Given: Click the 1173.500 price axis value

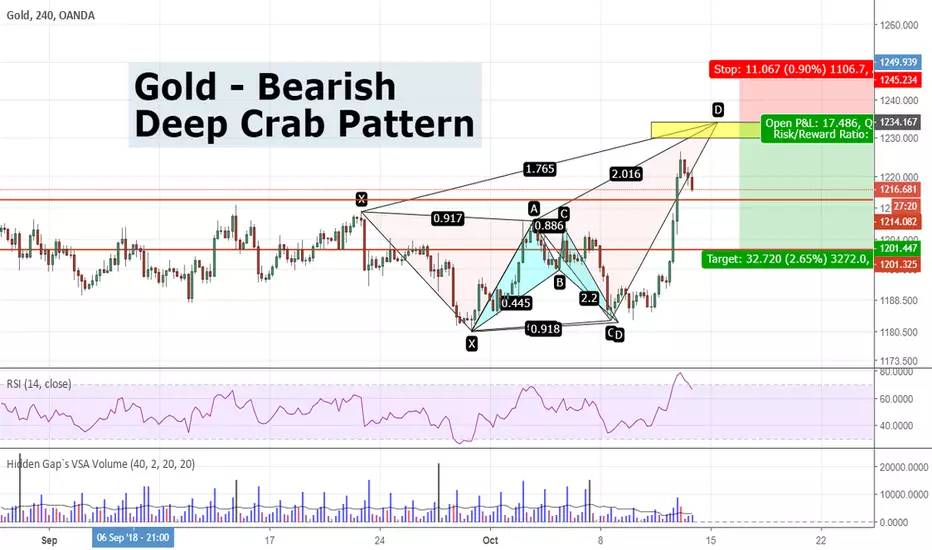Looking at the screenshot, I should tap(899, 361).
